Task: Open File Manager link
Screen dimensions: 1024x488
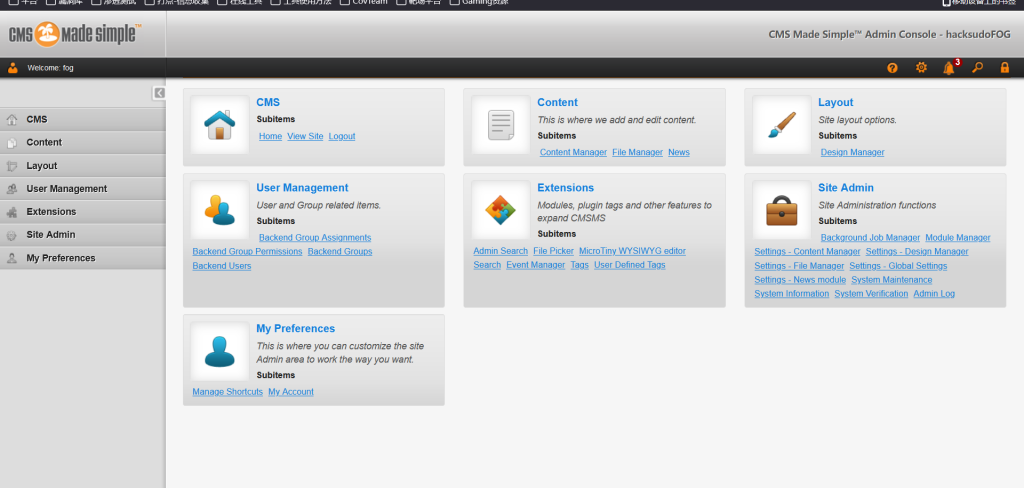Action: pos(637,152)
